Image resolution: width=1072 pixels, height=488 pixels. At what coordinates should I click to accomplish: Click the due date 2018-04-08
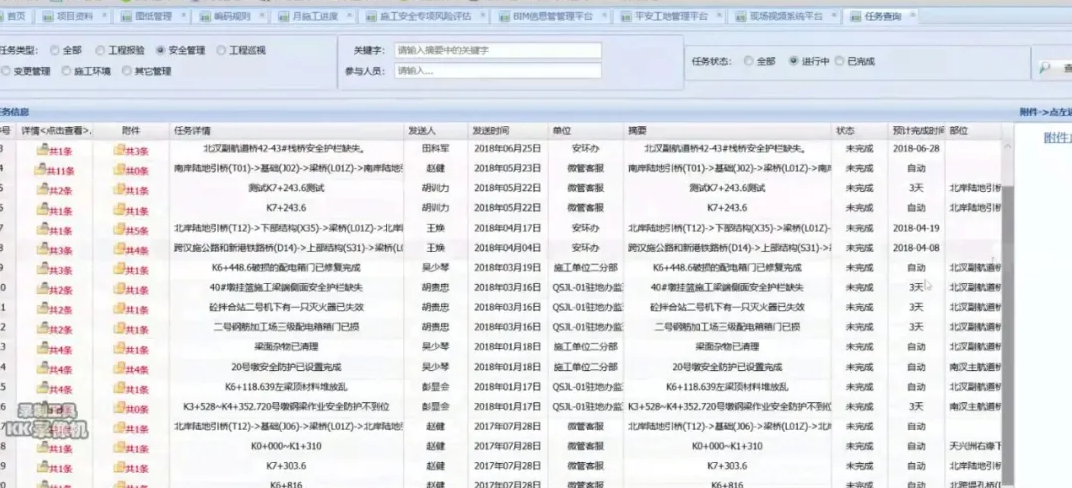coord(916,248)
